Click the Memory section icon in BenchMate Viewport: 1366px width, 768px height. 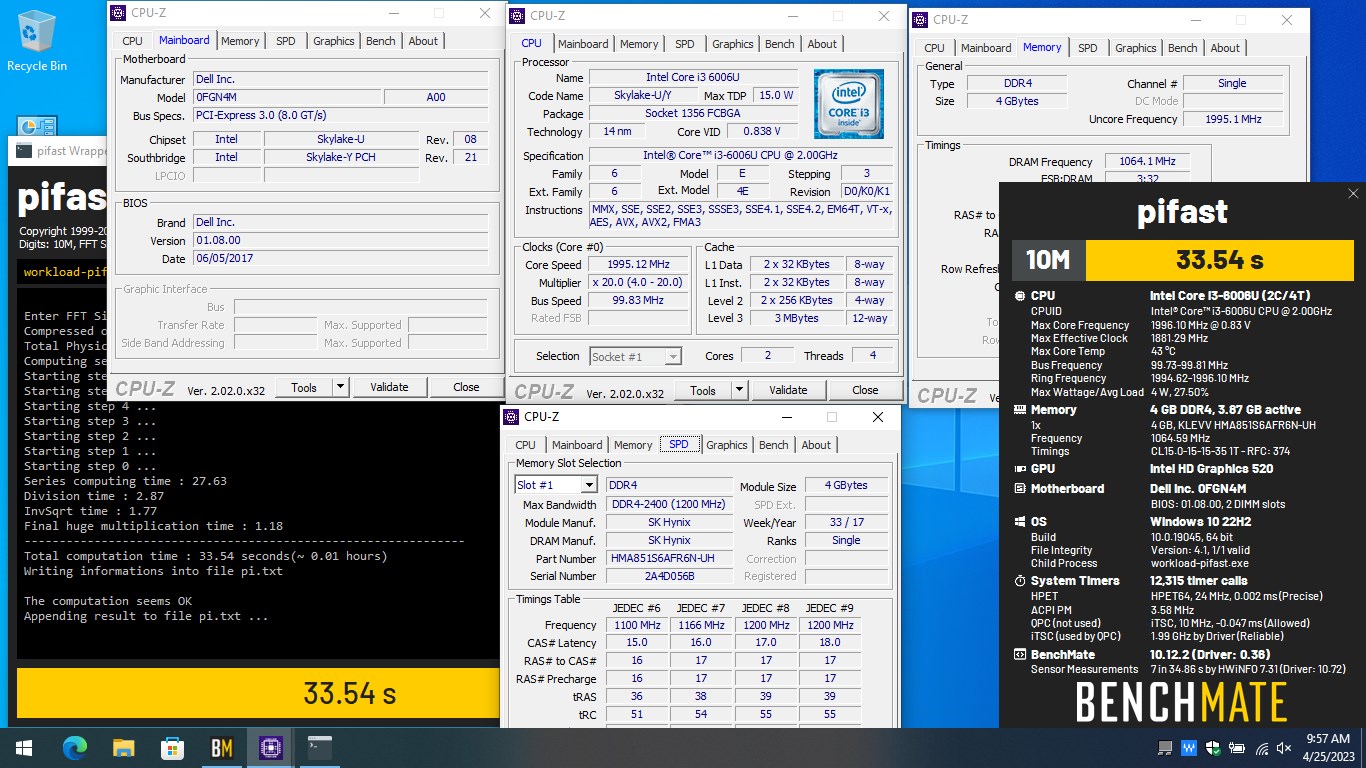click(x=1020, y=410)
